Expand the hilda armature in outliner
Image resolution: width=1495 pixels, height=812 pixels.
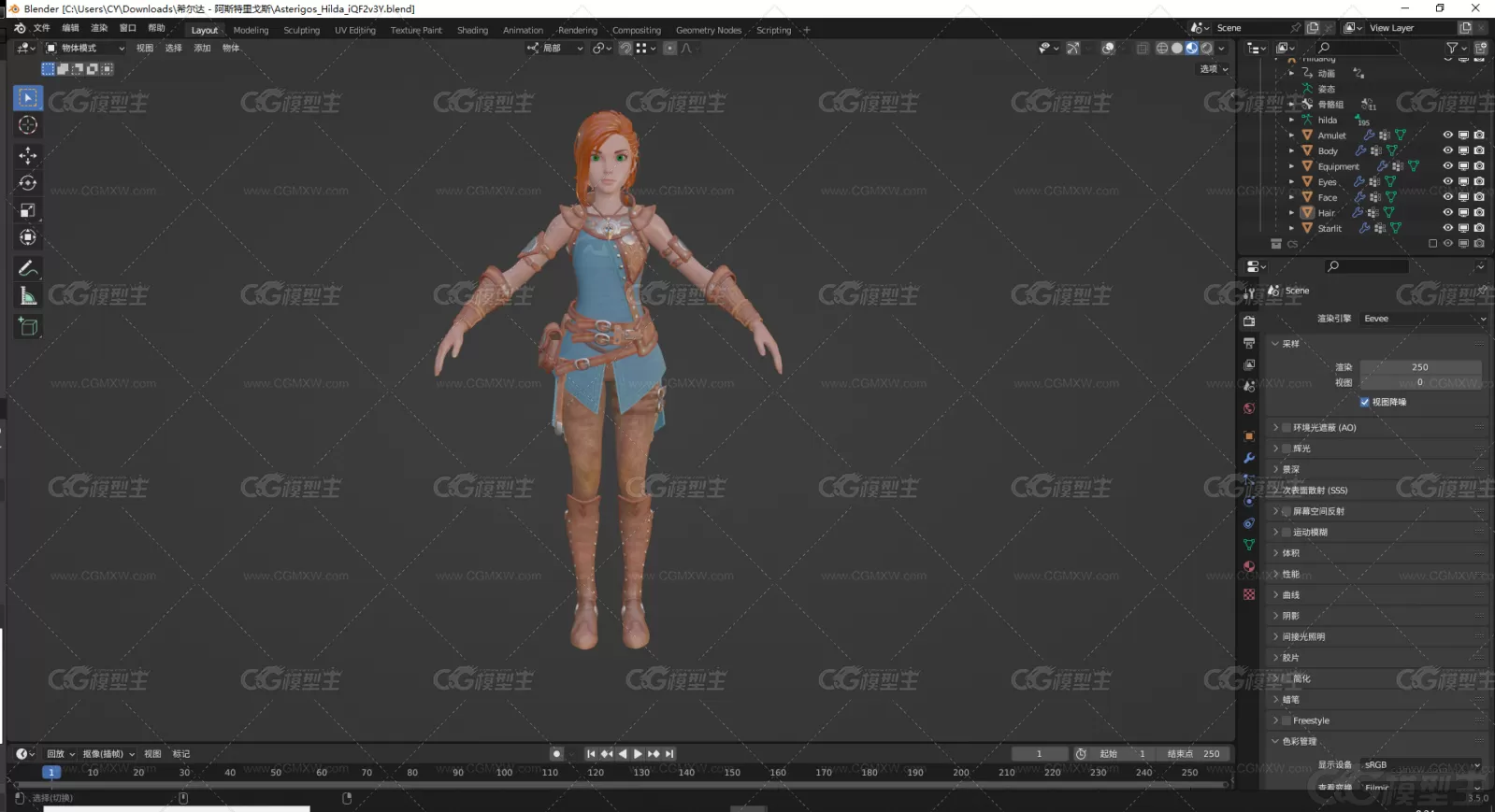(x=1292, y=120)
